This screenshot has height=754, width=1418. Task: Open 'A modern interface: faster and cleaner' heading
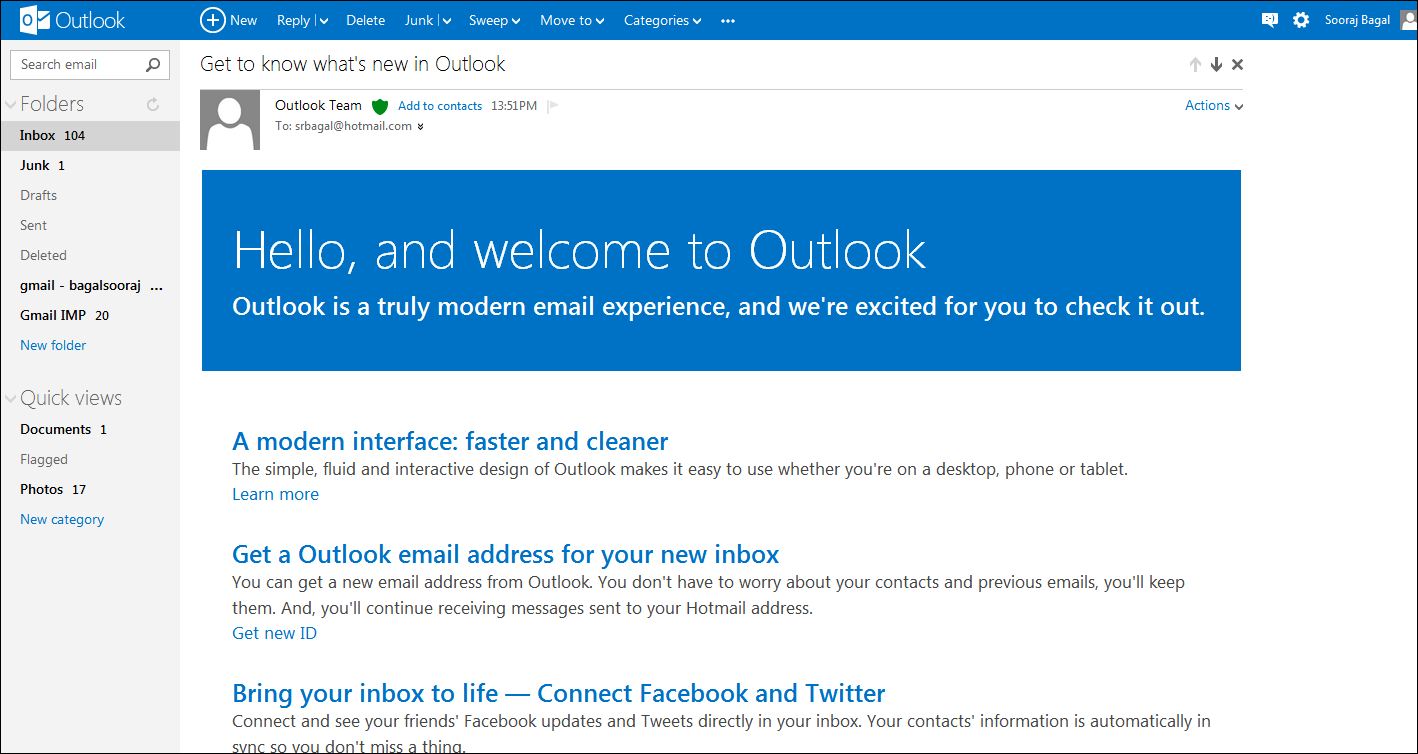[450, 441]
